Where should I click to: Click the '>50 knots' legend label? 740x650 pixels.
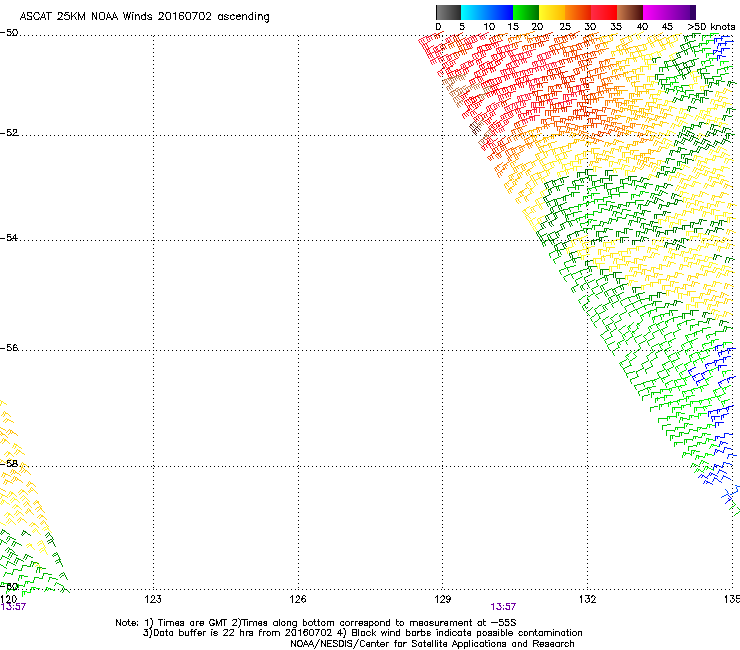tap(711, 27)
